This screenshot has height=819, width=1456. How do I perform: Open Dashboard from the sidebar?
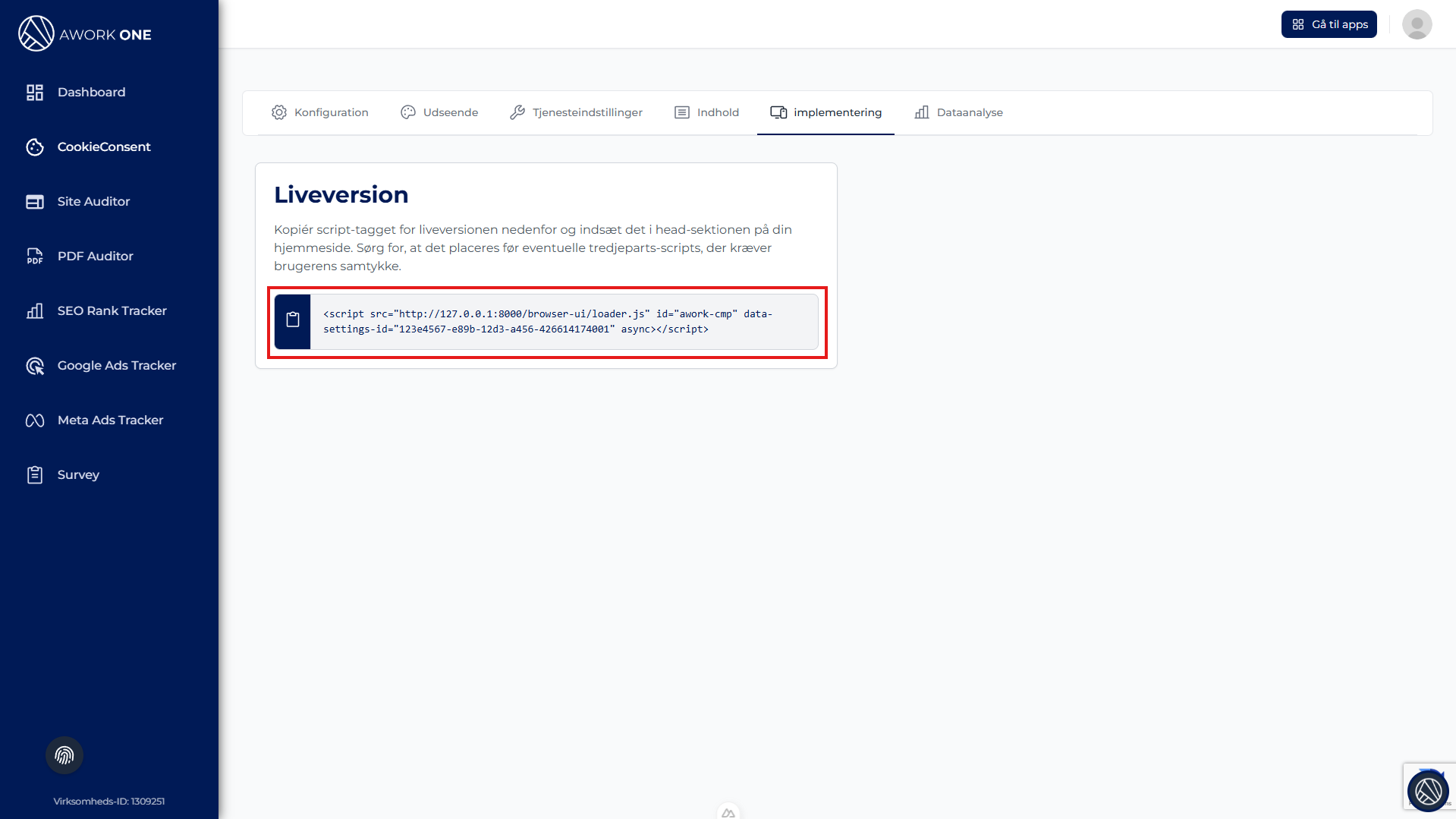[x=91, y=93]
